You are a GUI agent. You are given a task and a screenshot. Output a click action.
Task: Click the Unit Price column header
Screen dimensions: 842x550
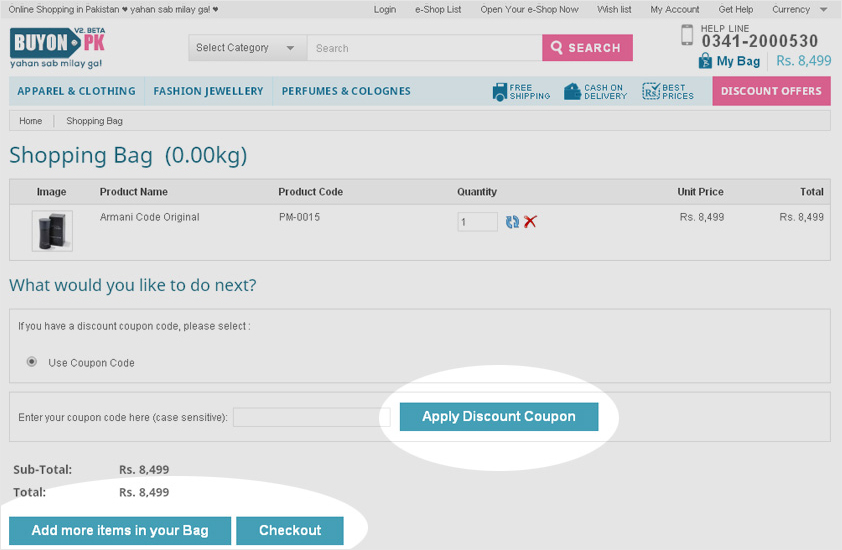click(x=700, y=192)
